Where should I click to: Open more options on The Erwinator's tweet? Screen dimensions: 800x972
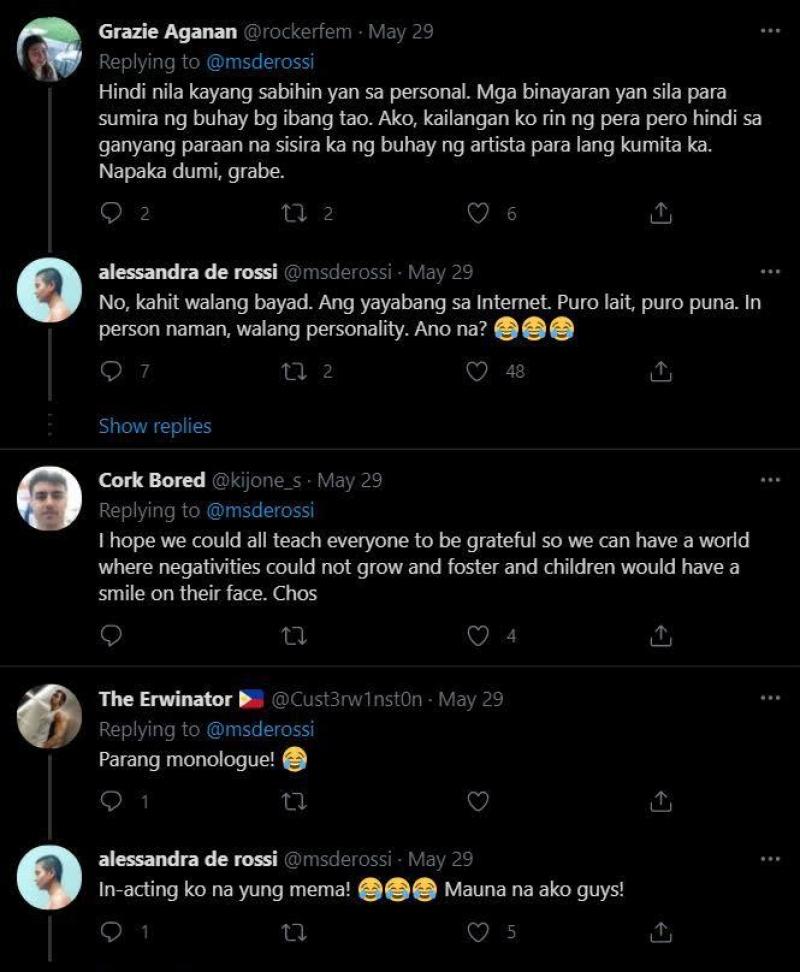tap(770, 698)
